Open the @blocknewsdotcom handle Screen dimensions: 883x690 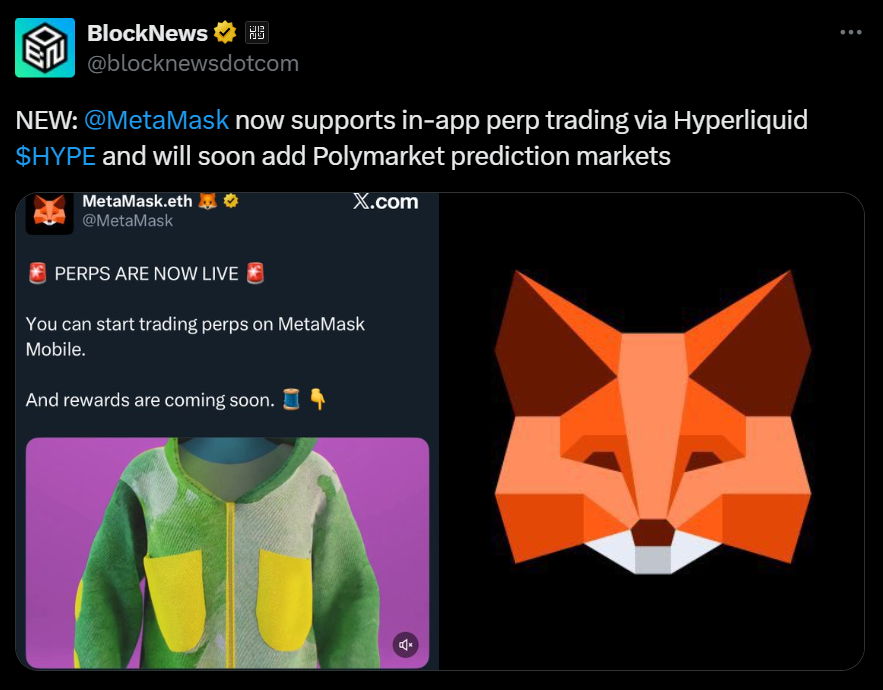[x=193, y=63]
